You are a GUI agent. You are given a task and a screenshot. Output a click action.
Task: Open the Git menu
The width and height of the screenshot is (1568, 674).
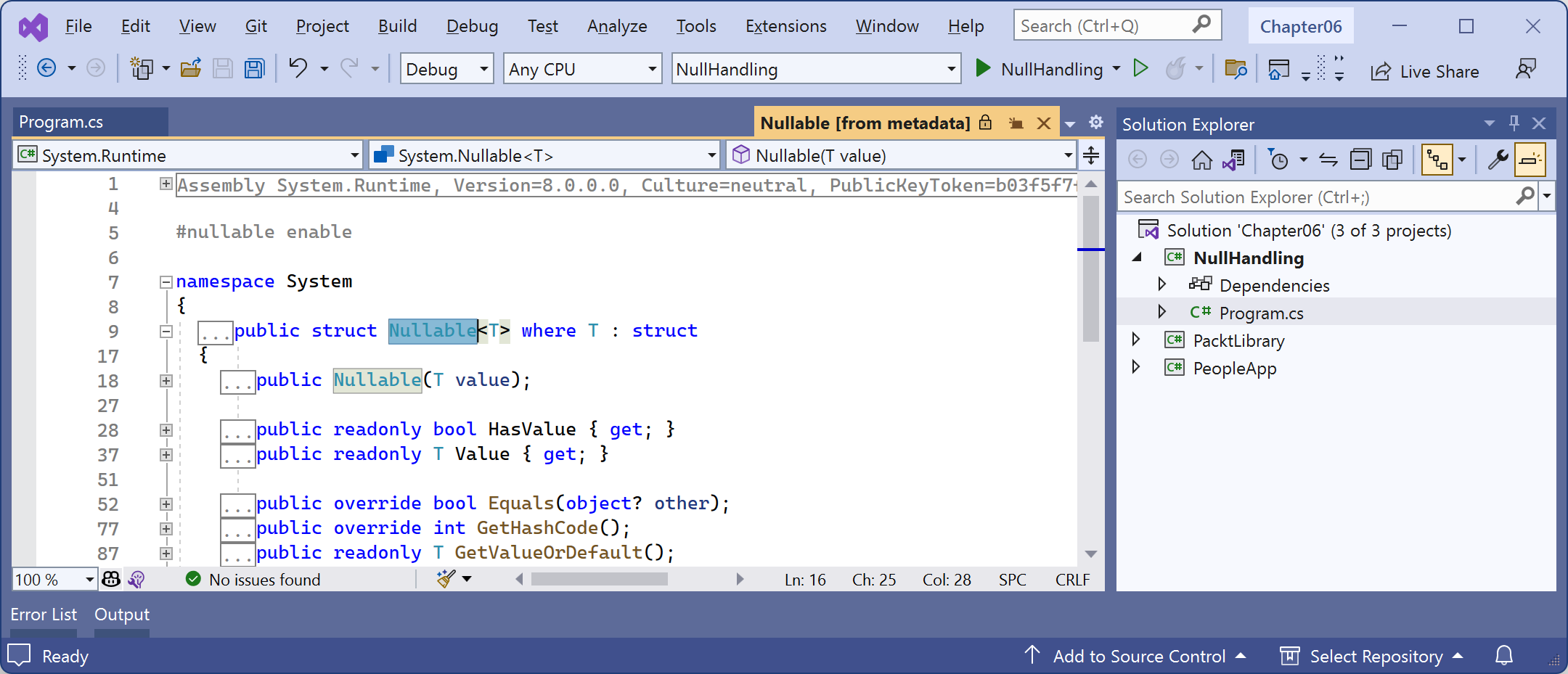coord(256,26)
